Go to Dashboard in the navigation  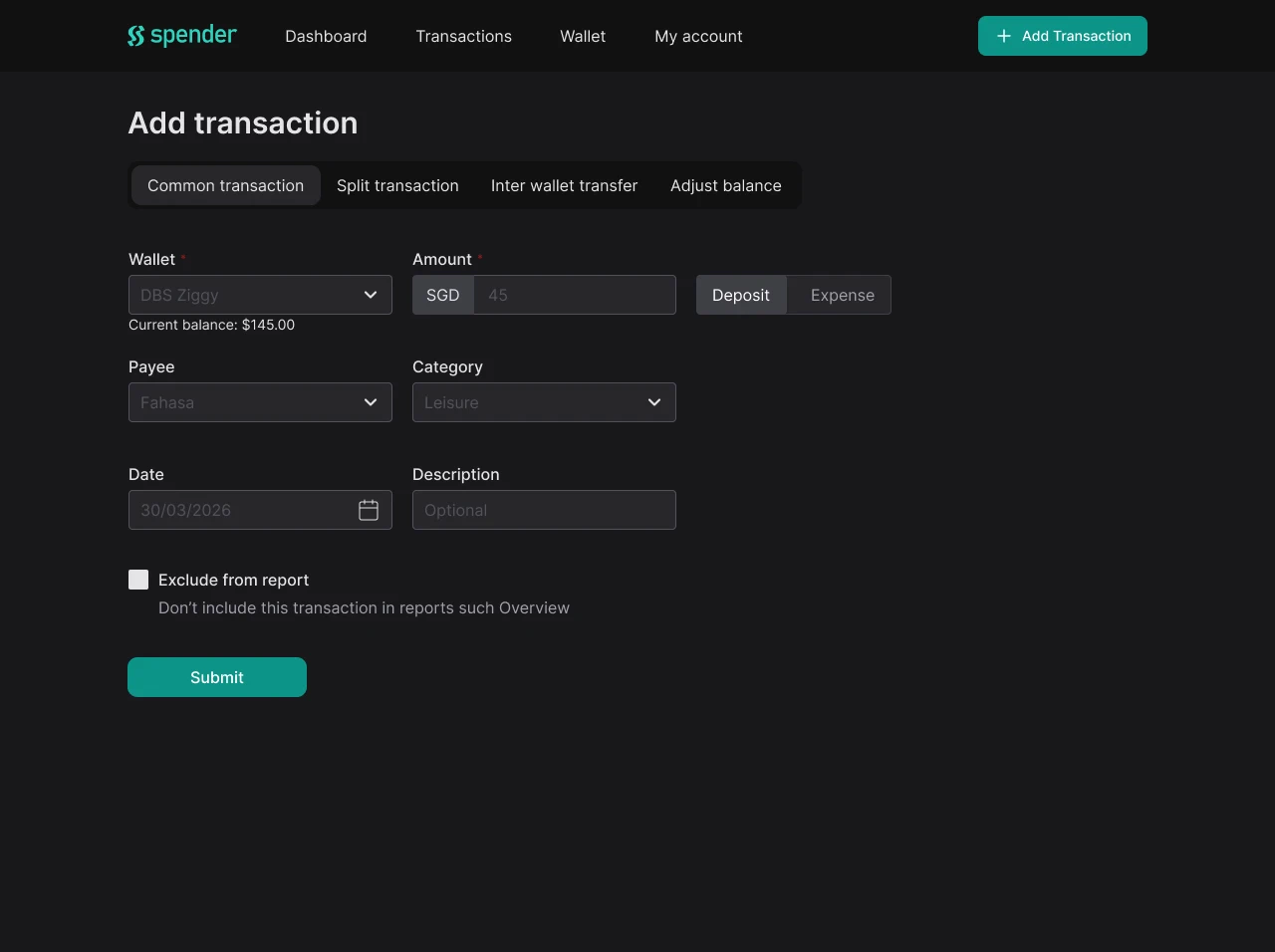point(326,36)
